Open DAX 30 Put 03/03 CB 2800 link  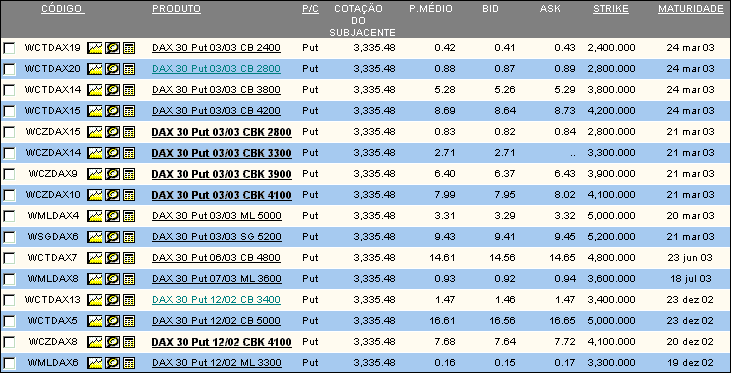click(216, 69)
